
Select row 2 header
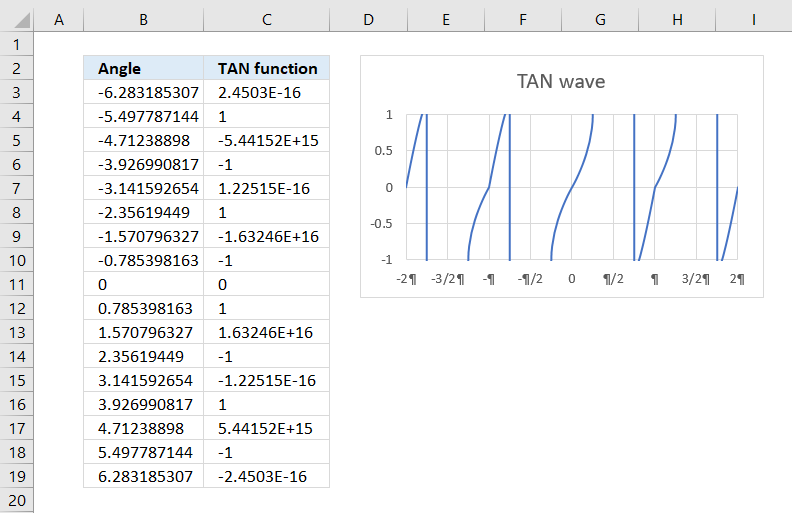(x=17, y=68)
